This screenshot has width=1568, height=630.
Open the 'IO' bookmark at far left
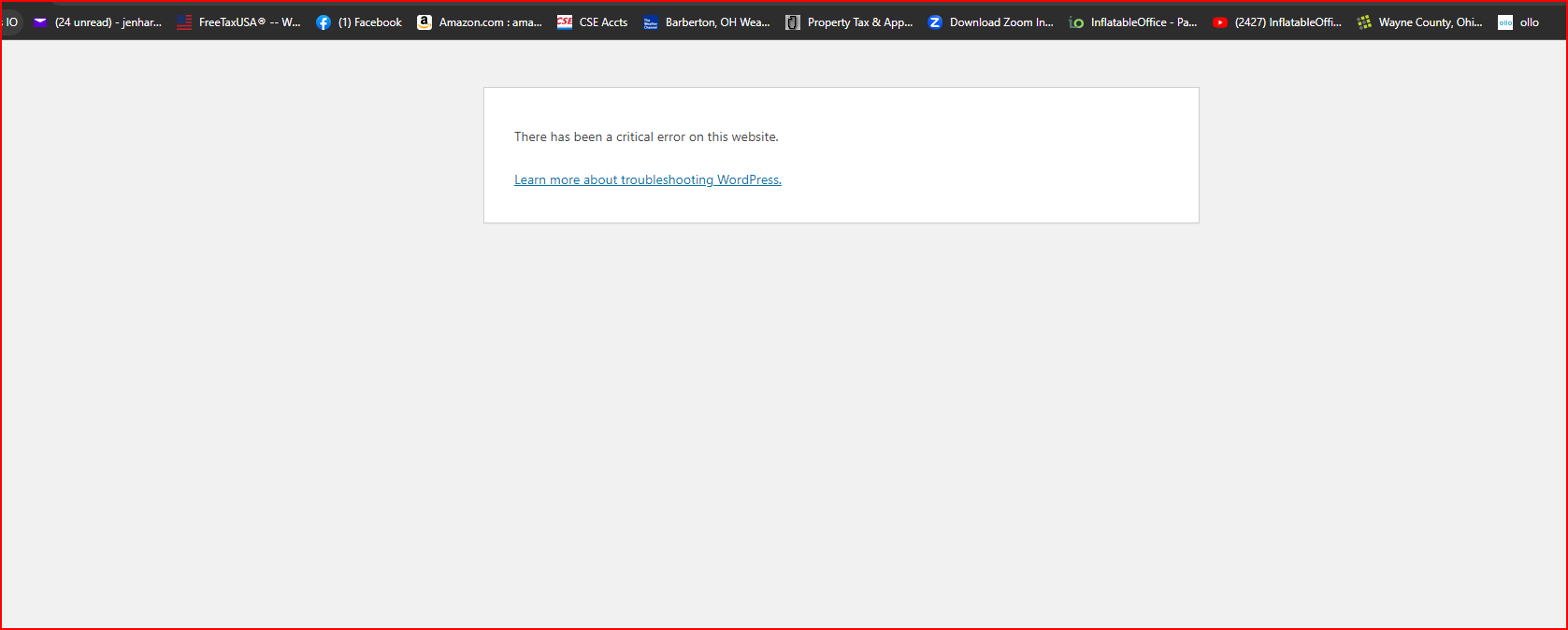pyautogui.click(x=11, y=22)
